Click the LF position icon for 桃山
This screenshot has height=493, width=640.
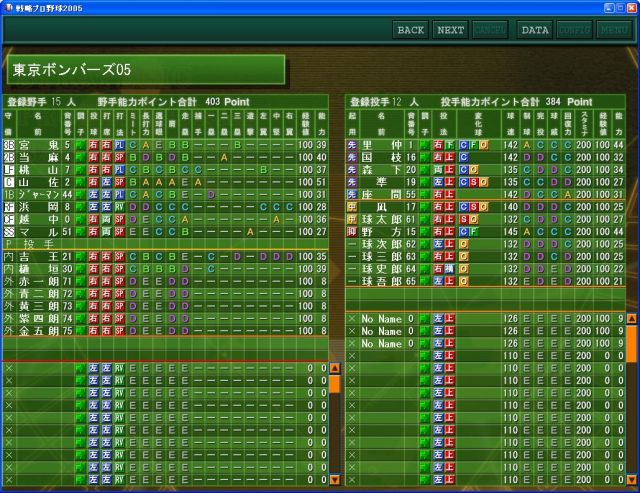point(9,170)
